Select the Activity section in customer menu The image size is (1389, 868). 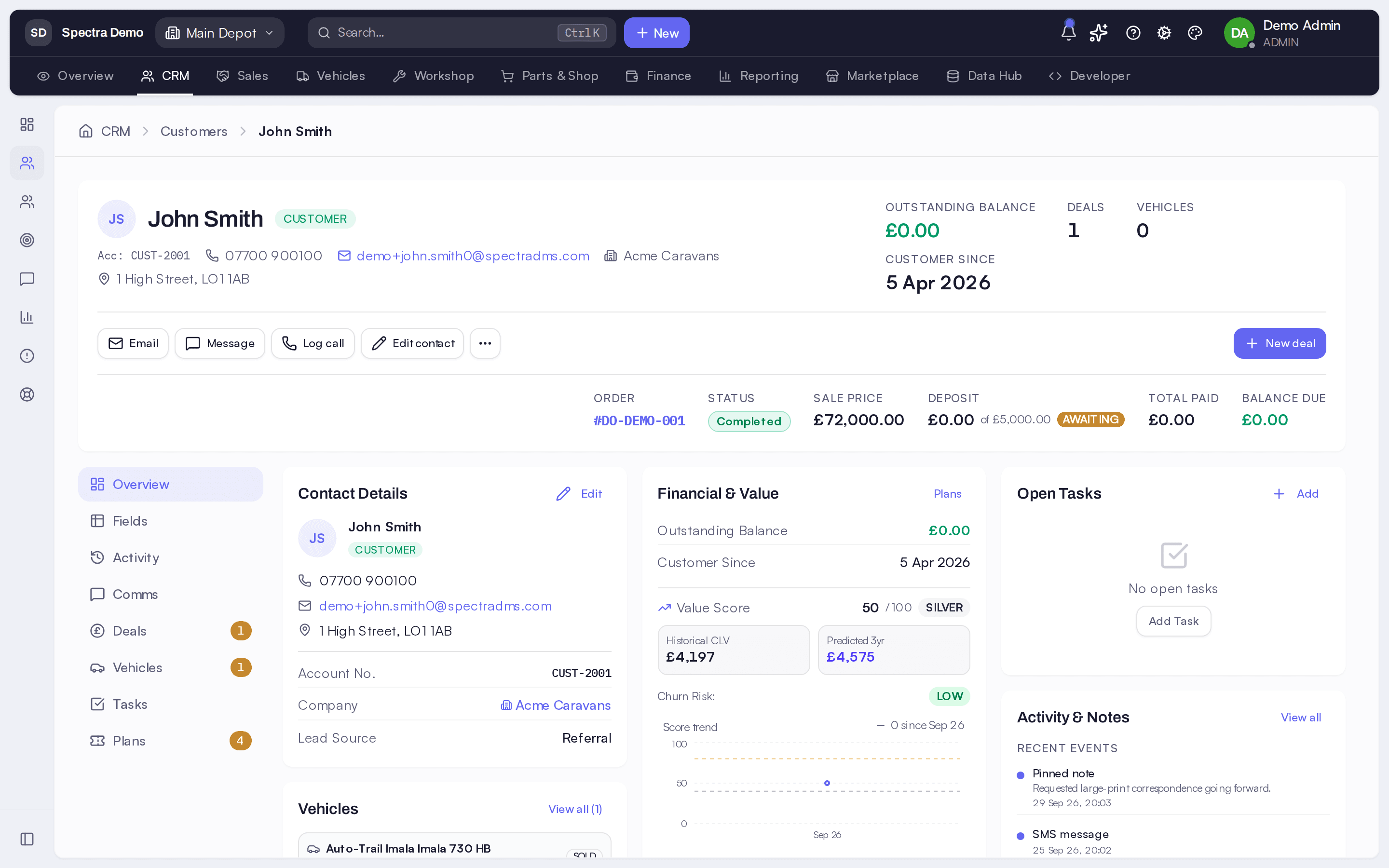(x=170, y=557)
